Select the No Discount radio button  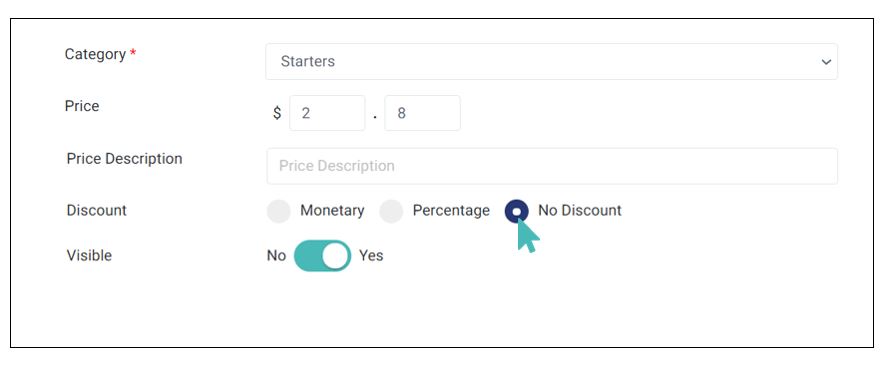coord(516,211)
